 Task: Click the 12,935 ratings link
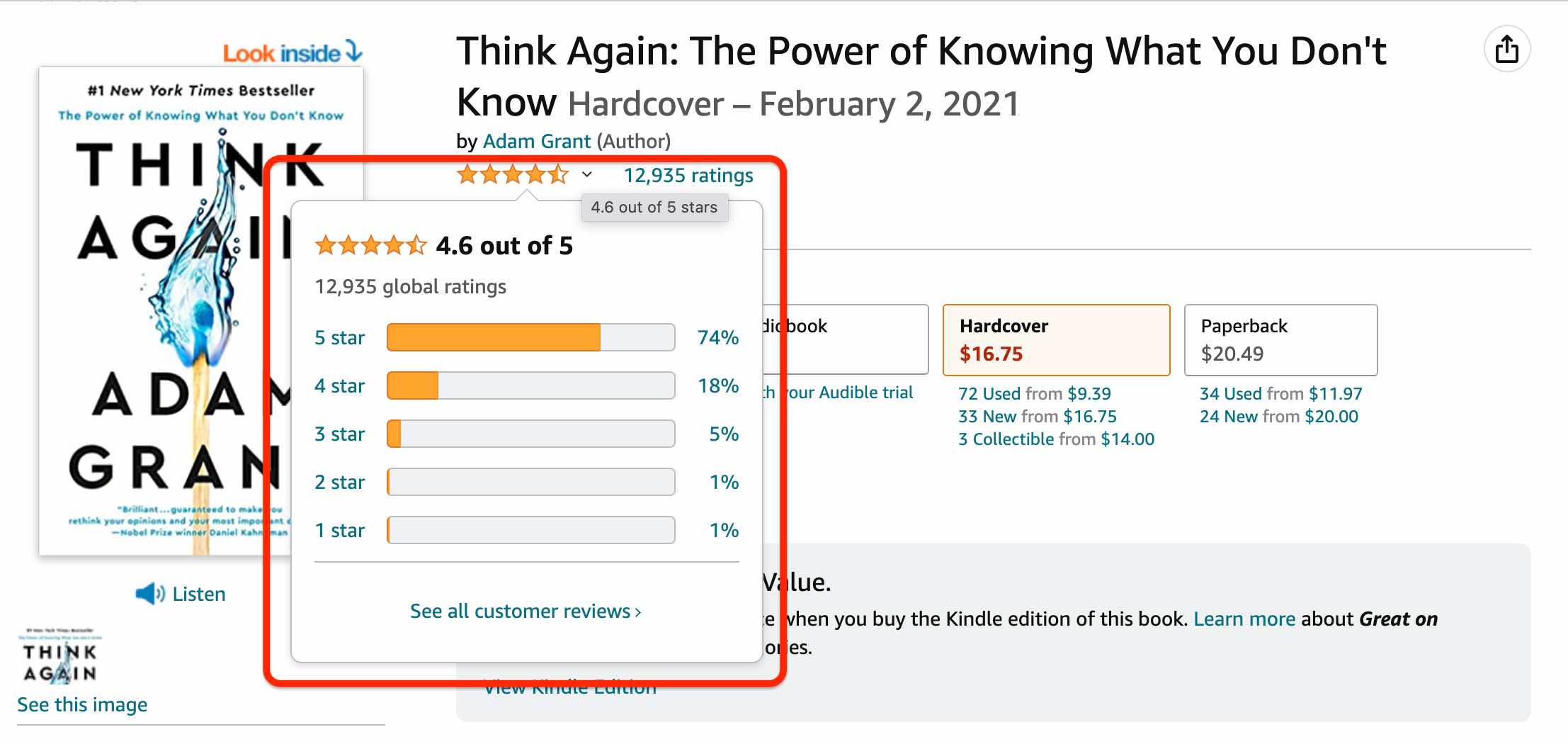point(688,175)
